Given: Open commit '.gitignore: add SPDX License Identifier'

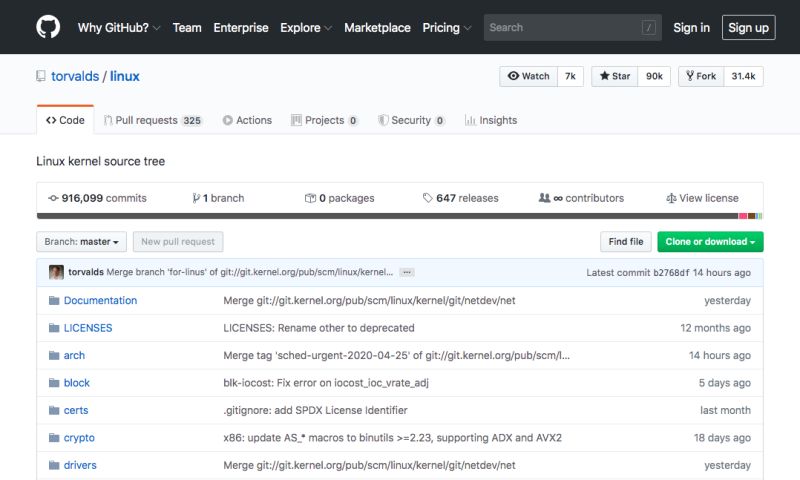Looking at the screenshot, I should [315, 410].
